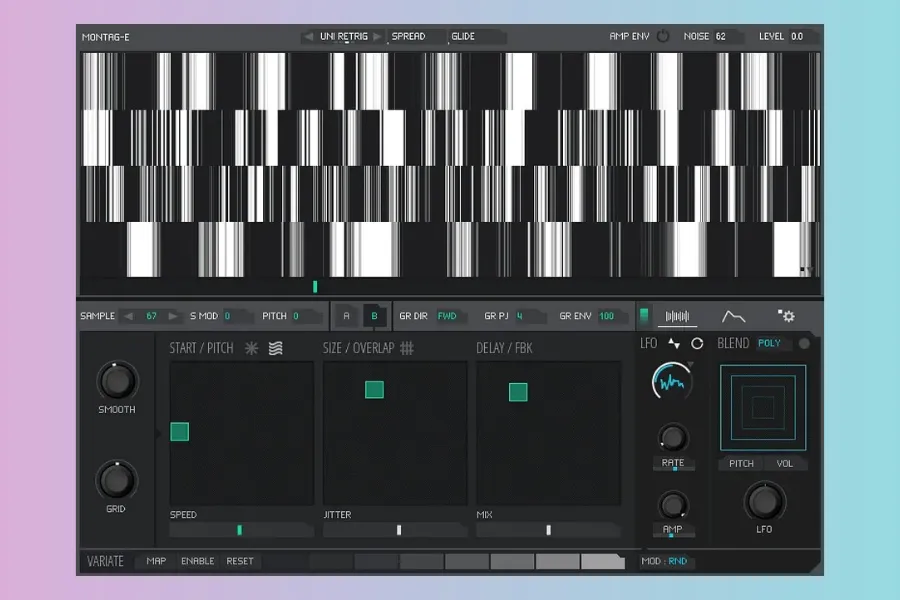Open the MOD : RND selector
900x600 pixels.
point(666,561)
